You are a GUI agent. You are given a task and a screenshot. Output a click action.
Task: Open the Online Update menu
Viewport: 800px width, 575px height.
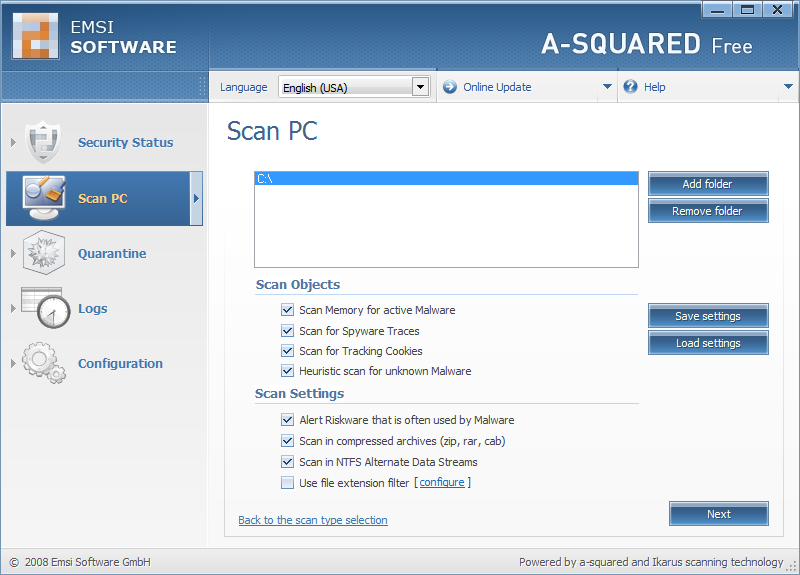[x=497, y=87]
